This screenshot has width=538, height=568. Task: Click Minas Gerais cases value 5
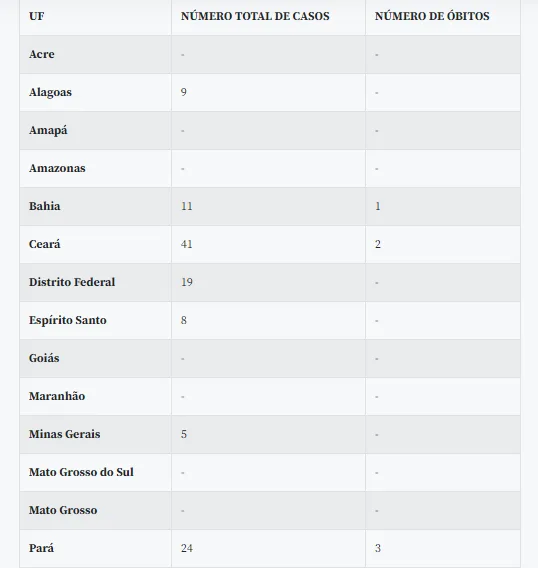(184, 434)
